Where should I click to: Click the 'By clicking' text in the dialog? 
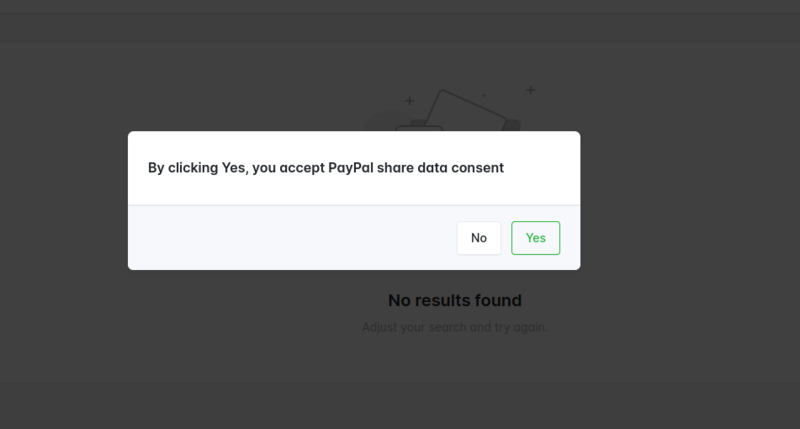tap(182, 168)
